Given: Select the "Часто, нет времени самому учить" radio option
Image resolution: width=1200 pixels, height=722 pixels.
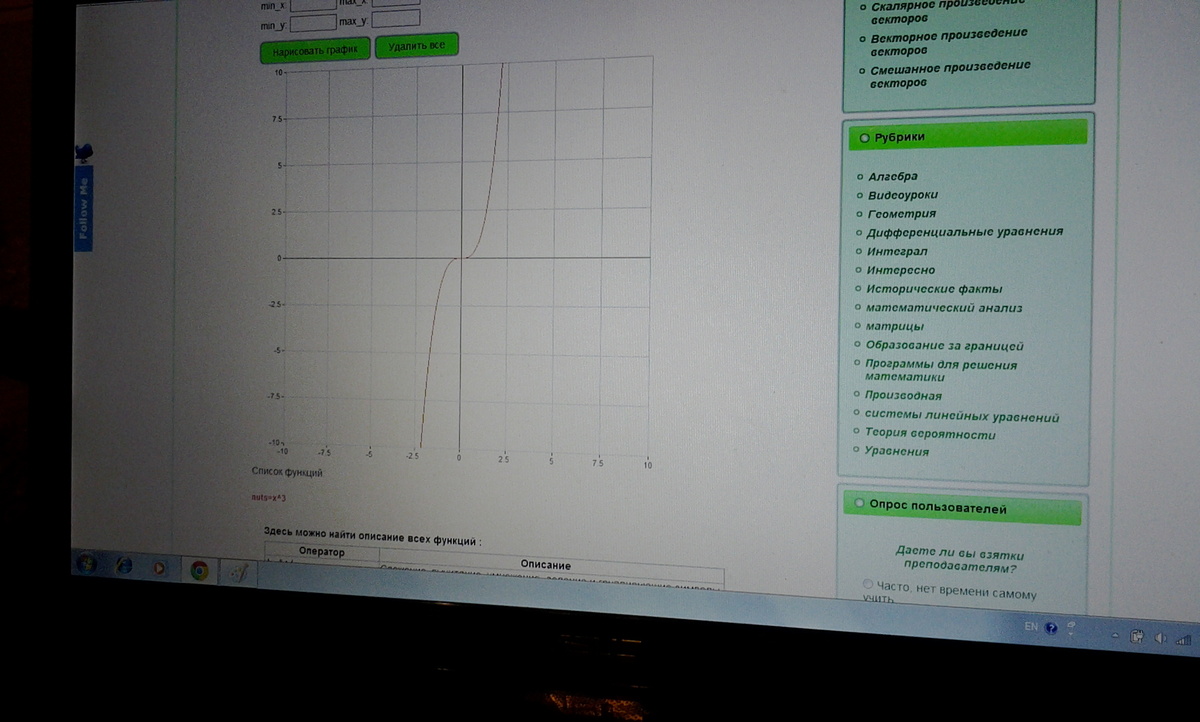Looking at the screenshot, I should pos(866,586).
